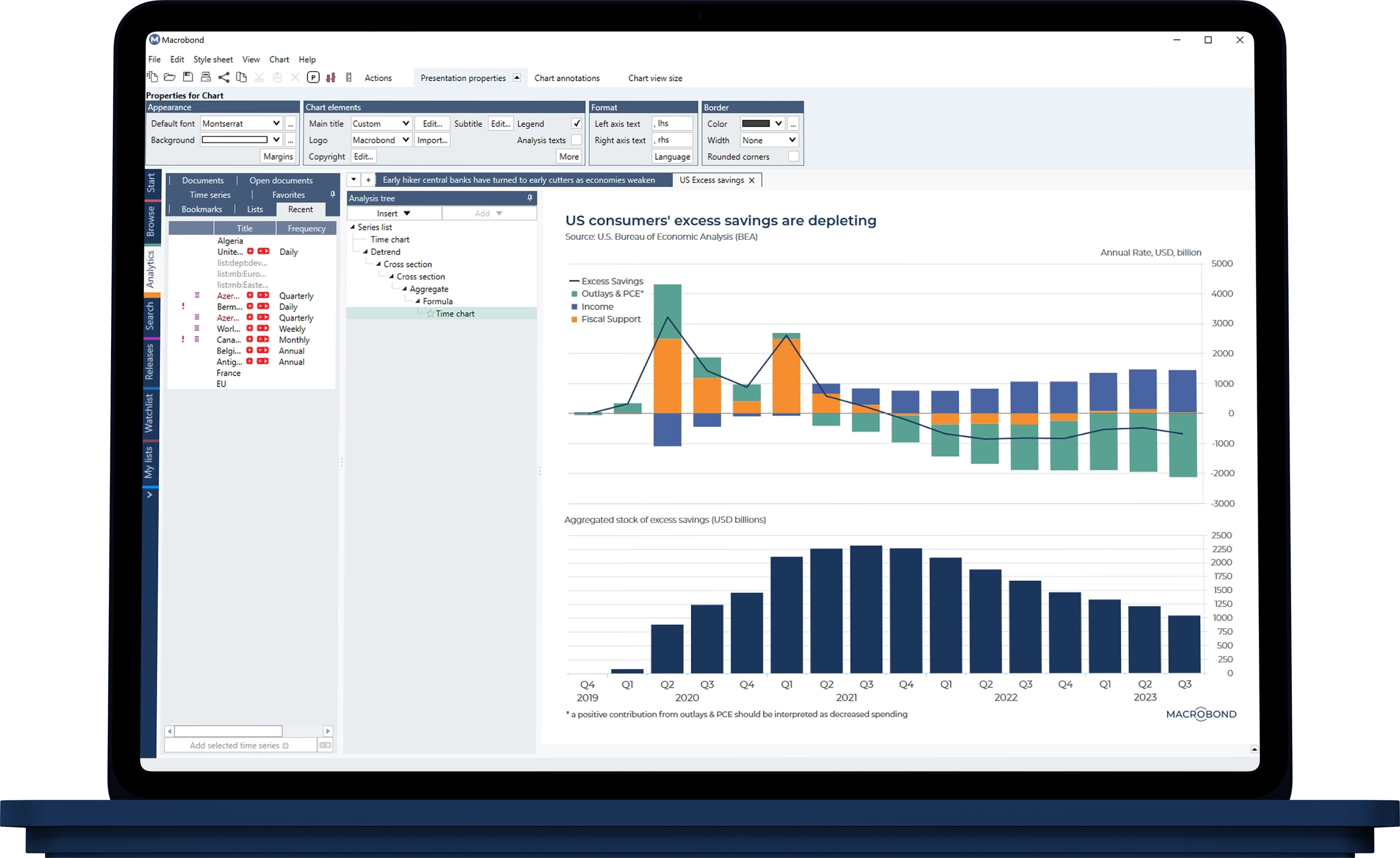Viewport: 1400px width, 858px height.
Task: Click the Open folder toolbar icon
Action: (x=170, y=77)
